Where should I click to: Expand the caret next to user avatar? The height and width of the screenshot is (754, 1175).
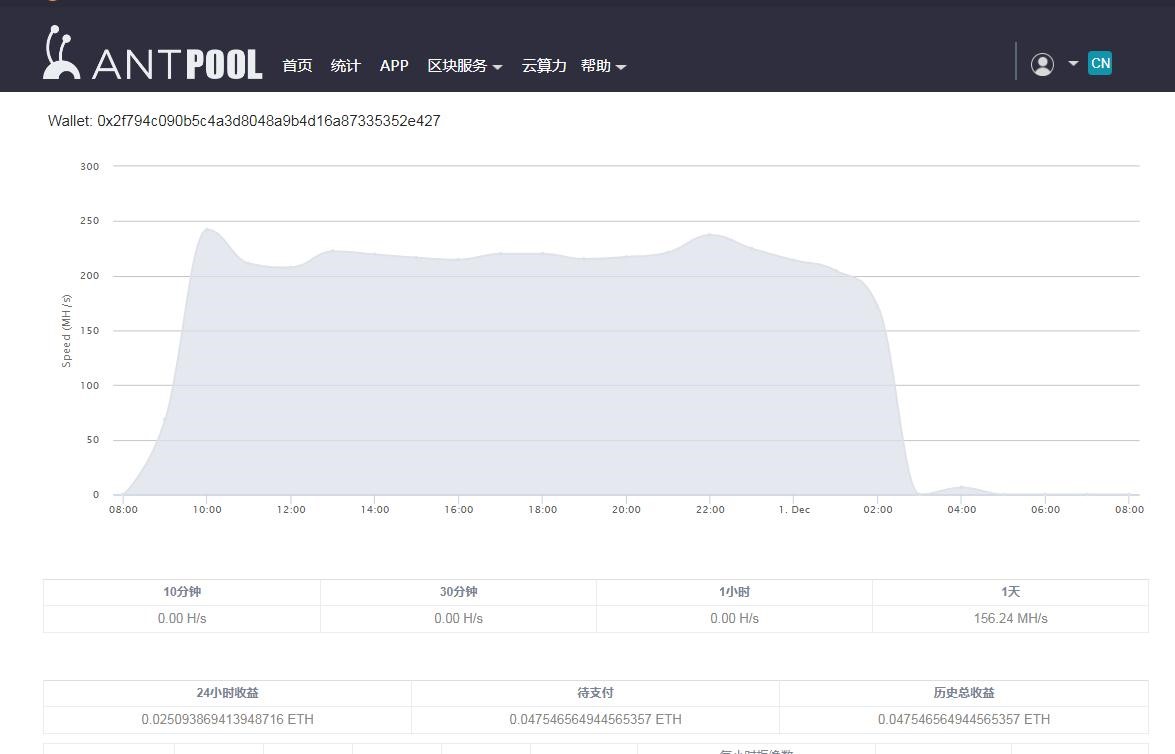click(1073, 64)
